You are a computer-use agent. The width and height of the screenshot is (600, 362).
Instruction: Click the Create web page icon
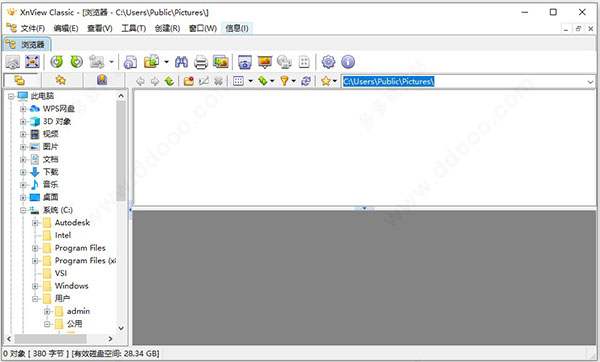pyautogui.click(x=284, y=62)
